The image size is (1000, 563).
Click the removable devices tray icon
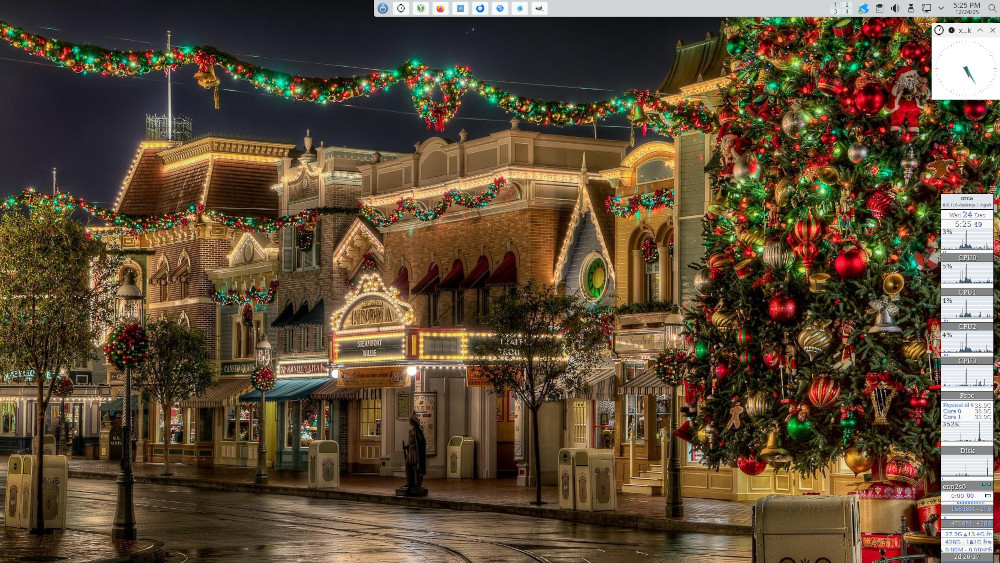click(910, 8)
